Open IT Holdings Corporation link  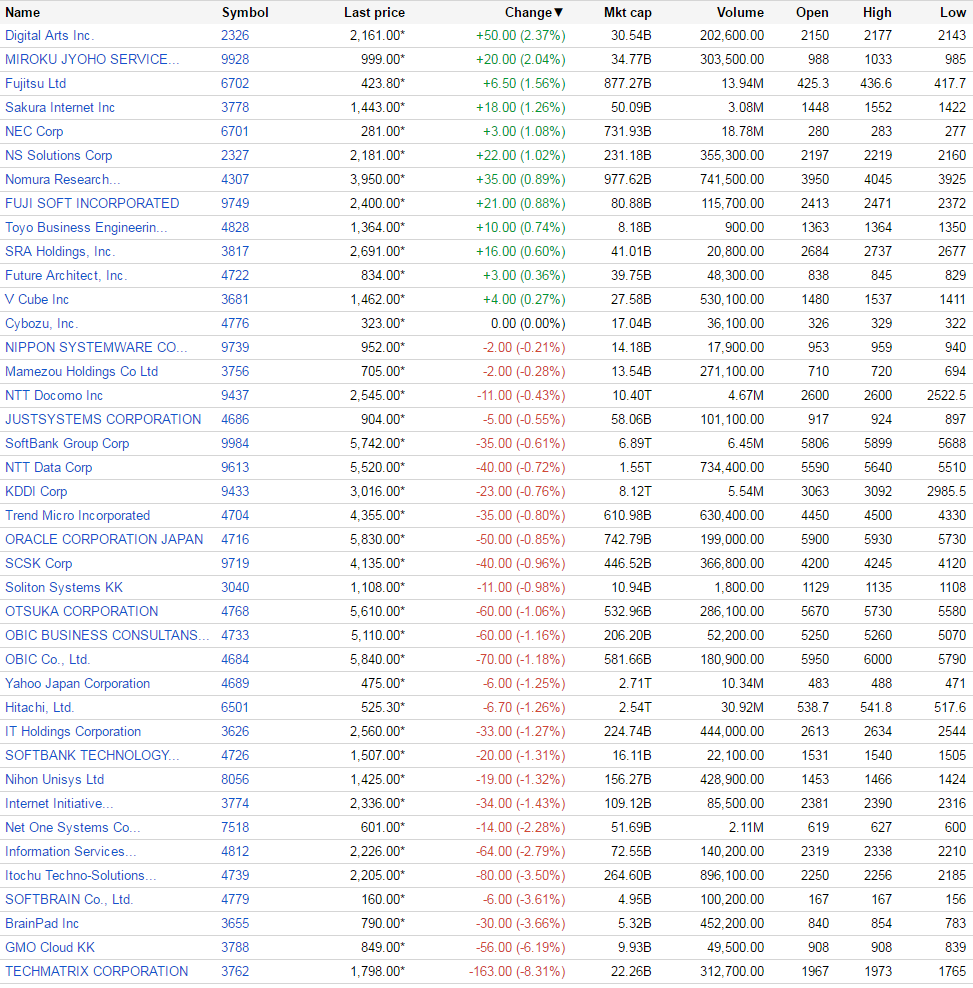(x=73, y=731)
